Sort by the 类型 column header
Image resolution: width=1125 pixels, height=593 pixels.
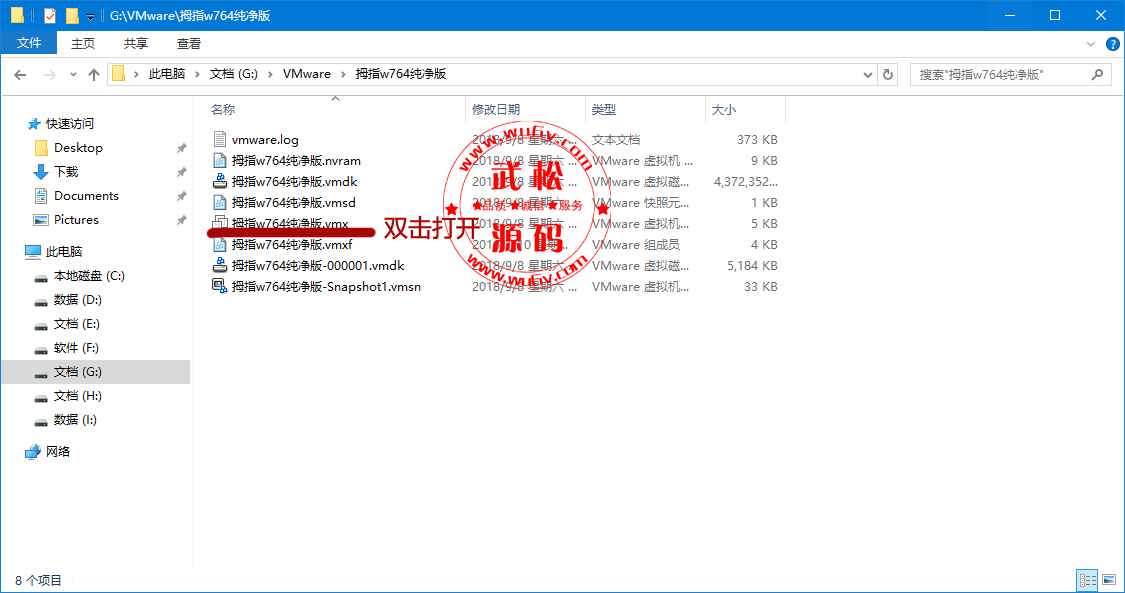[603, 110]
